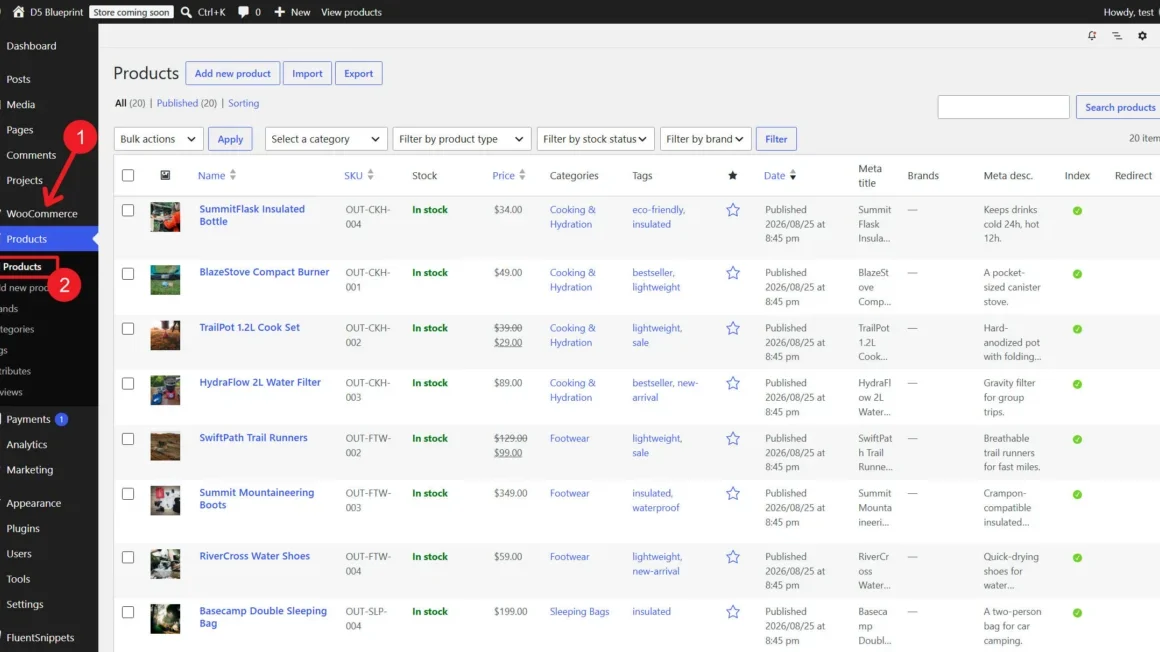Open the Filter by stock status dropdown
The image size is (1160, 652).
click(x=595, y=139)
